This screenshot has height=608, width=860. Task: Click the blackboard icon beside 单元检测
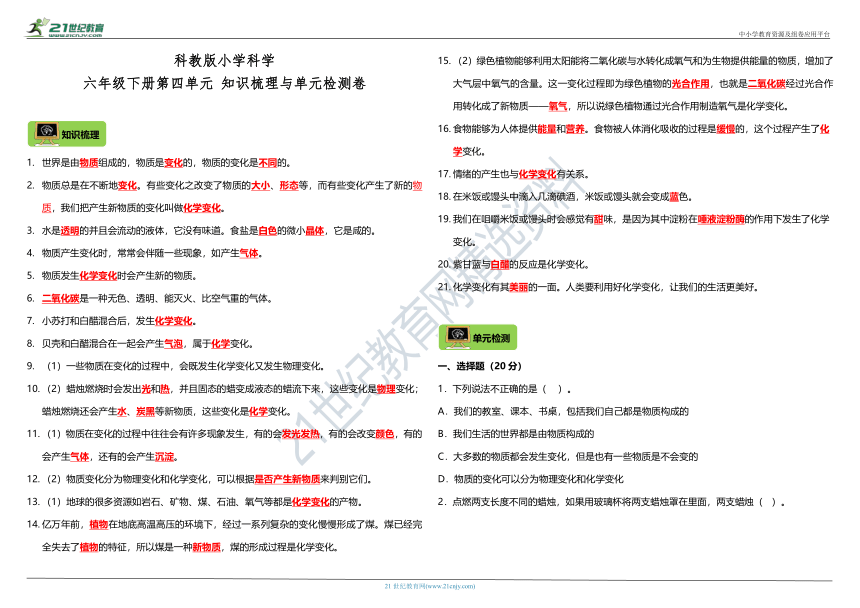point(457,337)
